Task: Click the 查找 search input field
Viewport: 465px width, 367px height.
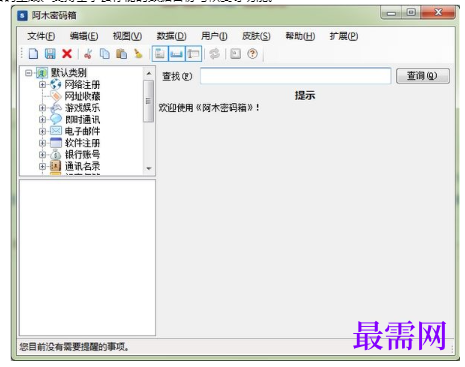Action: [x=295, y=76]
